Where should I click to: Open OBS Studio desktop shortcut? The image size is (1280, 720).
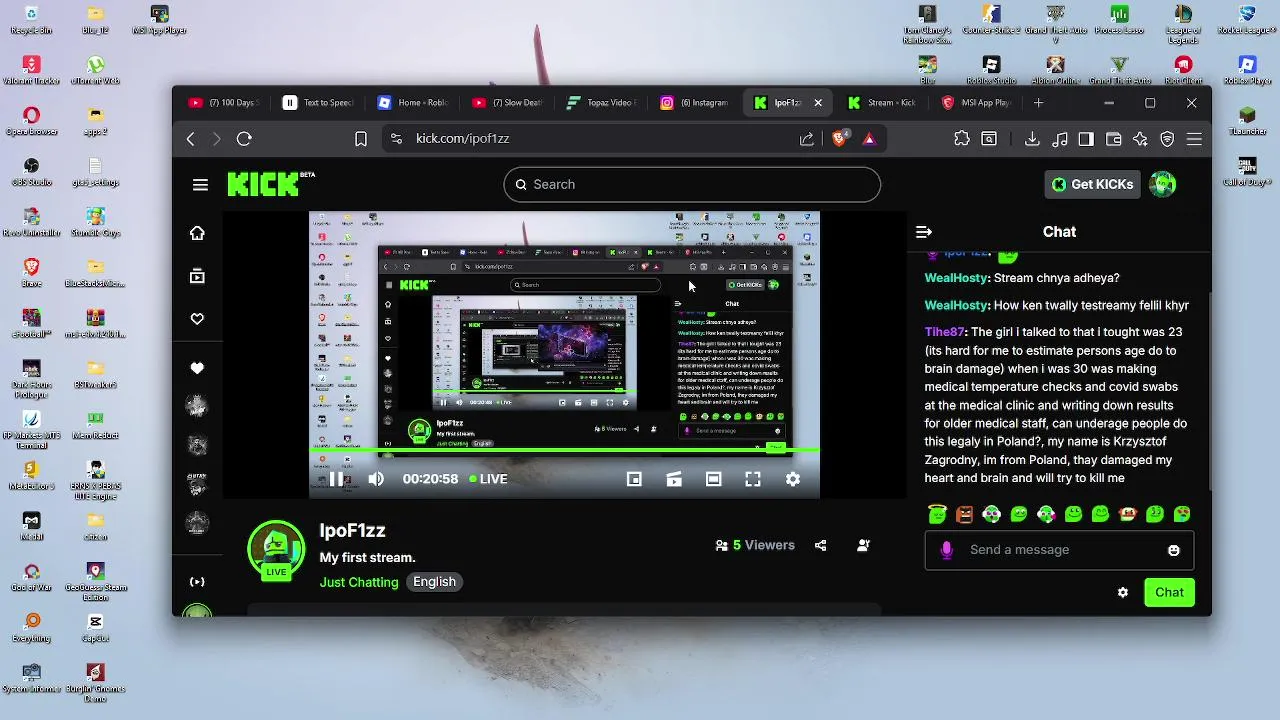coord(31,172)
